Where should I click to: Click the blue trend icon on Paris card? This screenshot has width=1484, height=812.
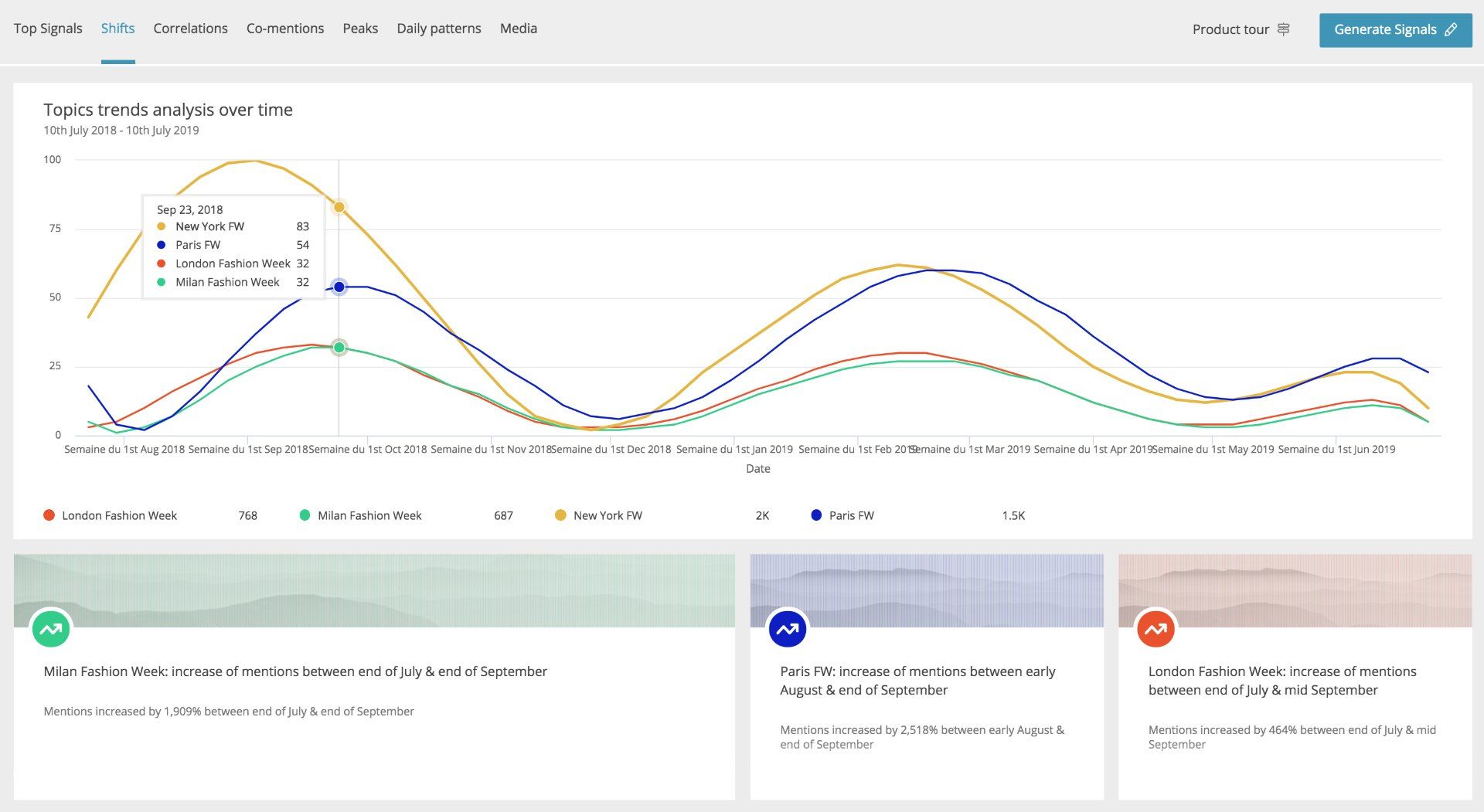[788, 629]
